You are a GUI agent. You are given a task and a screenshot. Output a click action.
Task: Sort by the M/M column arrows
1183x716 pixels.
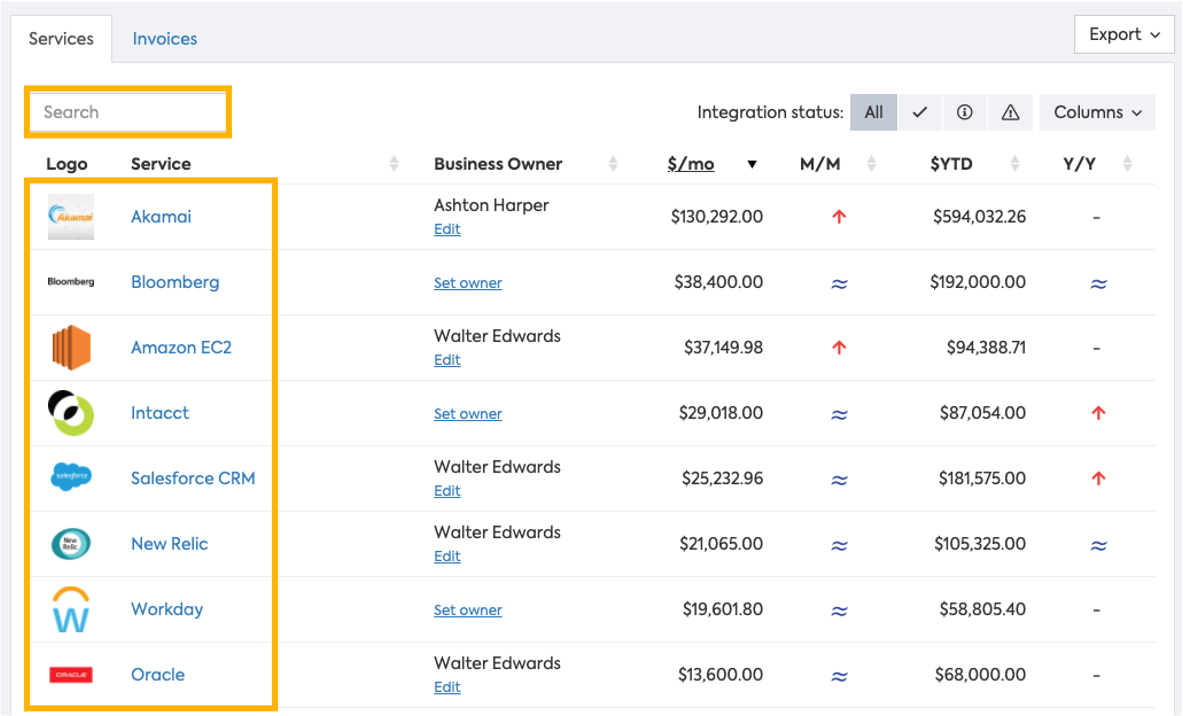click(871, 164)
